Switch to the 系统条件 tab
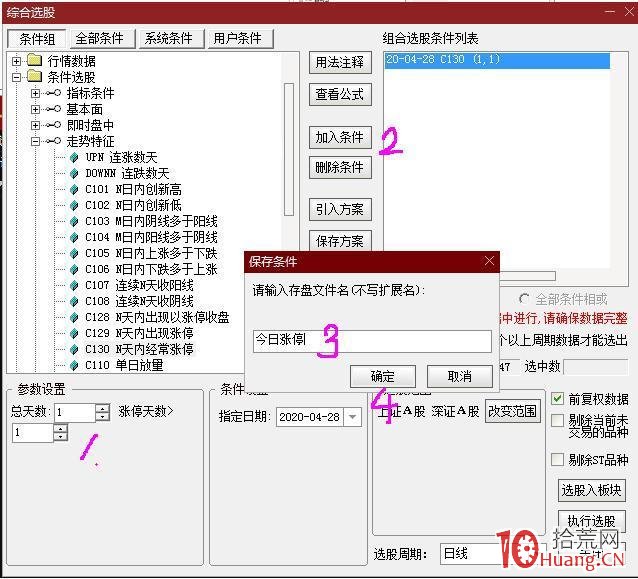Image resolution: width=638 pixels, height=579 pixels. pyautogui.click(x=171, y=39)
